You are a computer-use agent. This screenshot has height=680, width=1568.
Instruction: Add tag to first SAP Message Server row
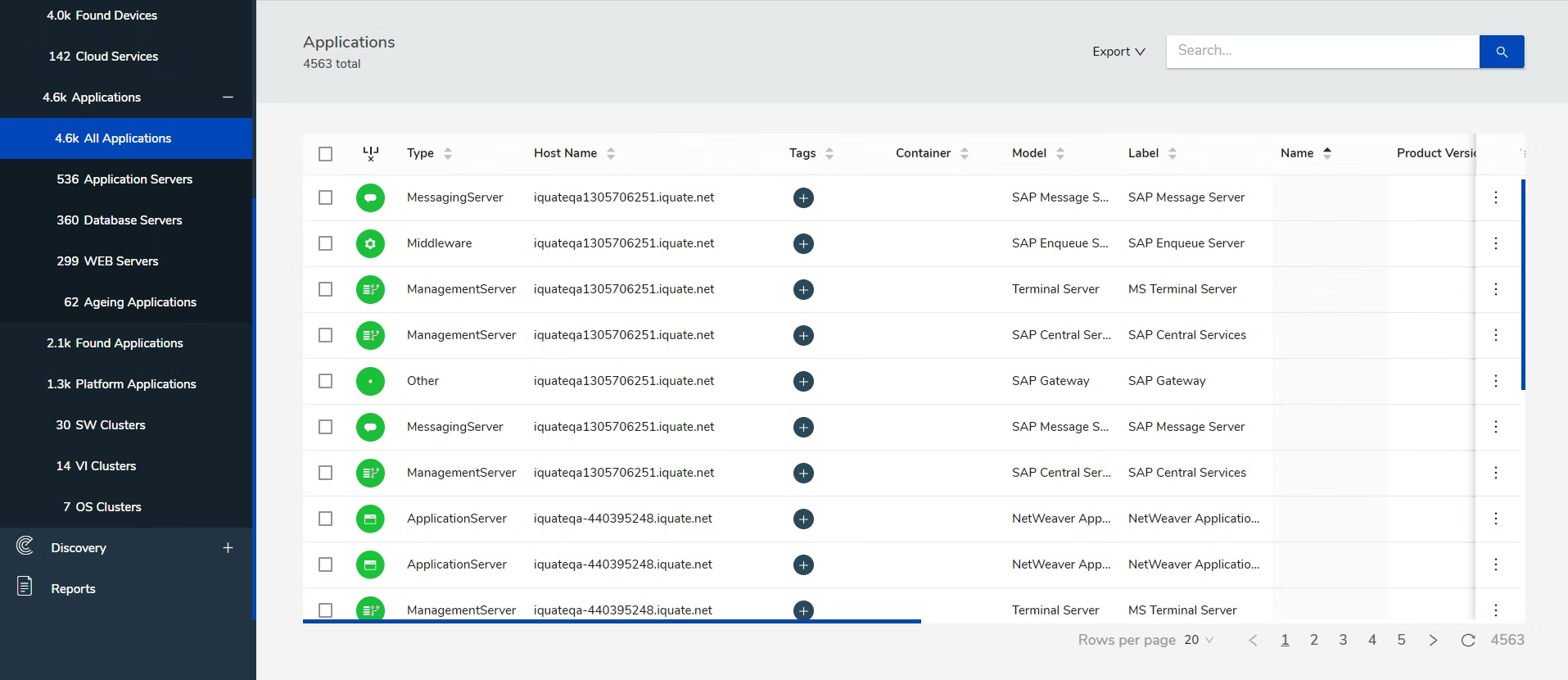point(803,197)
